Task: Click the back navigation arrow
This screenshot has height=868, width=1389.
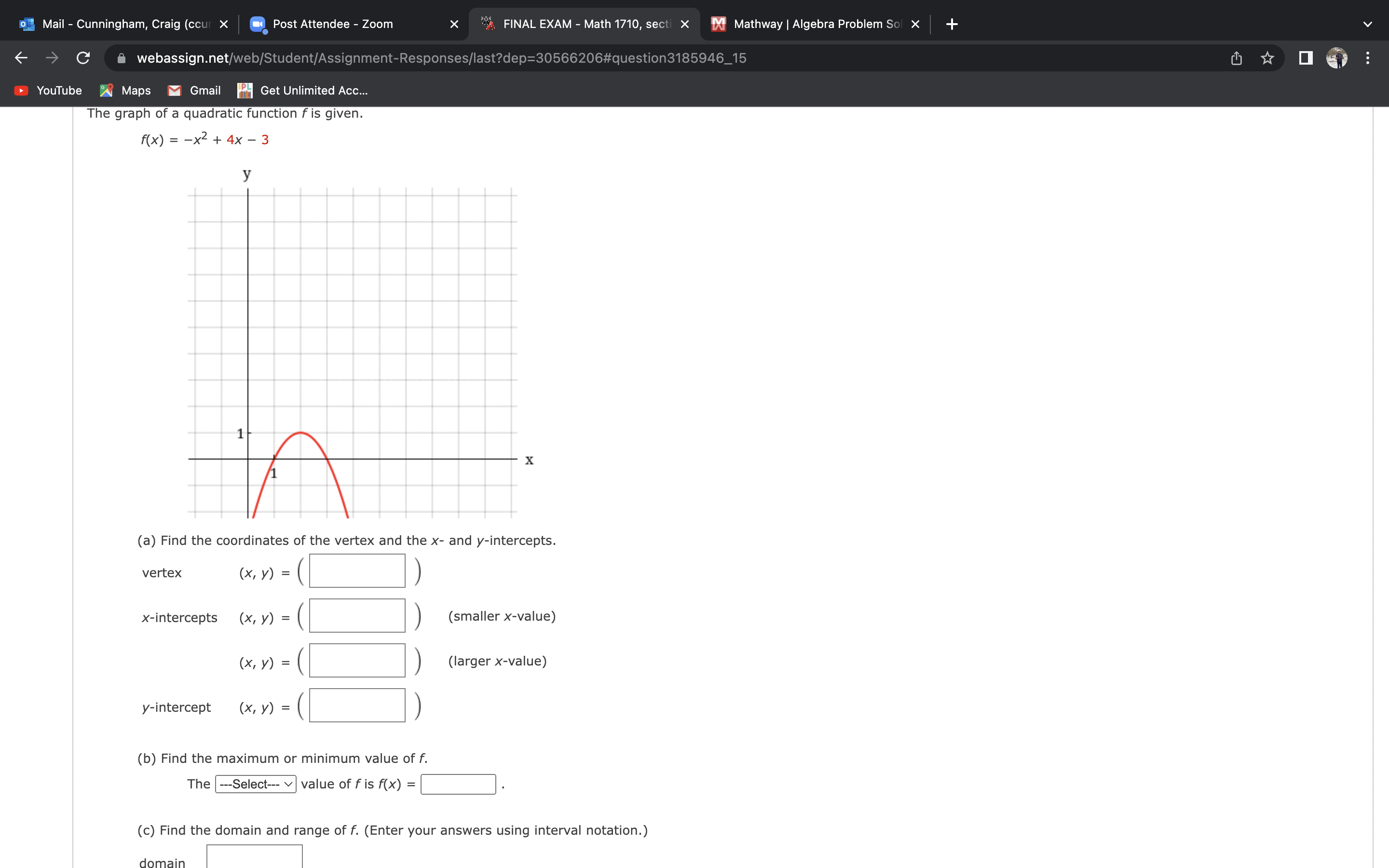Action: [21, 57]
